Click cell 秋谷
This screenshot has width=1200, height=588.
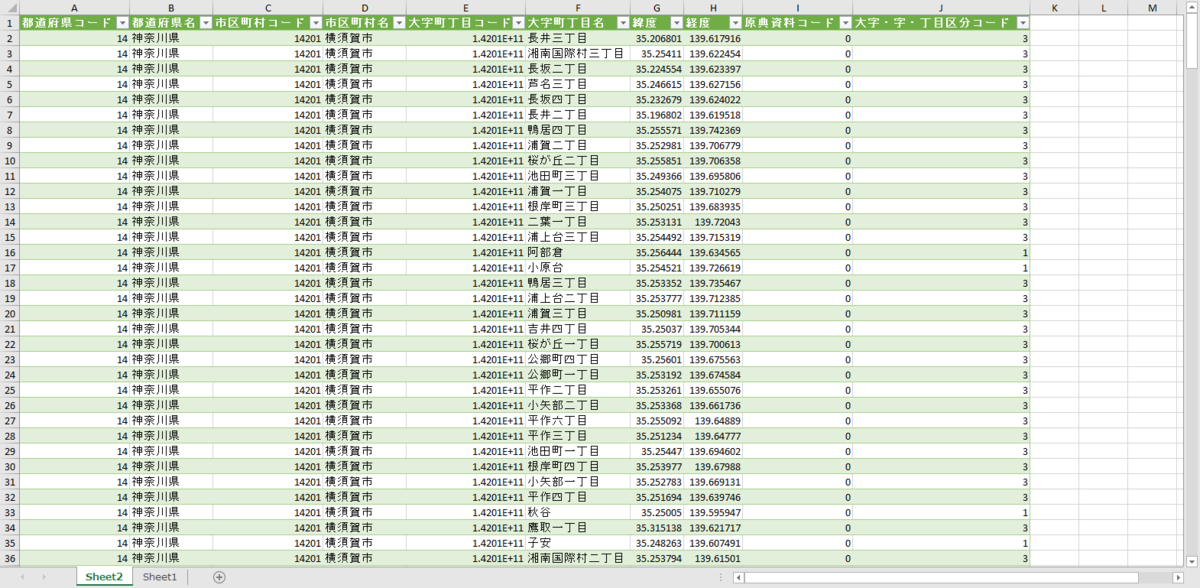pyautogui.click(x=577, y=512)
